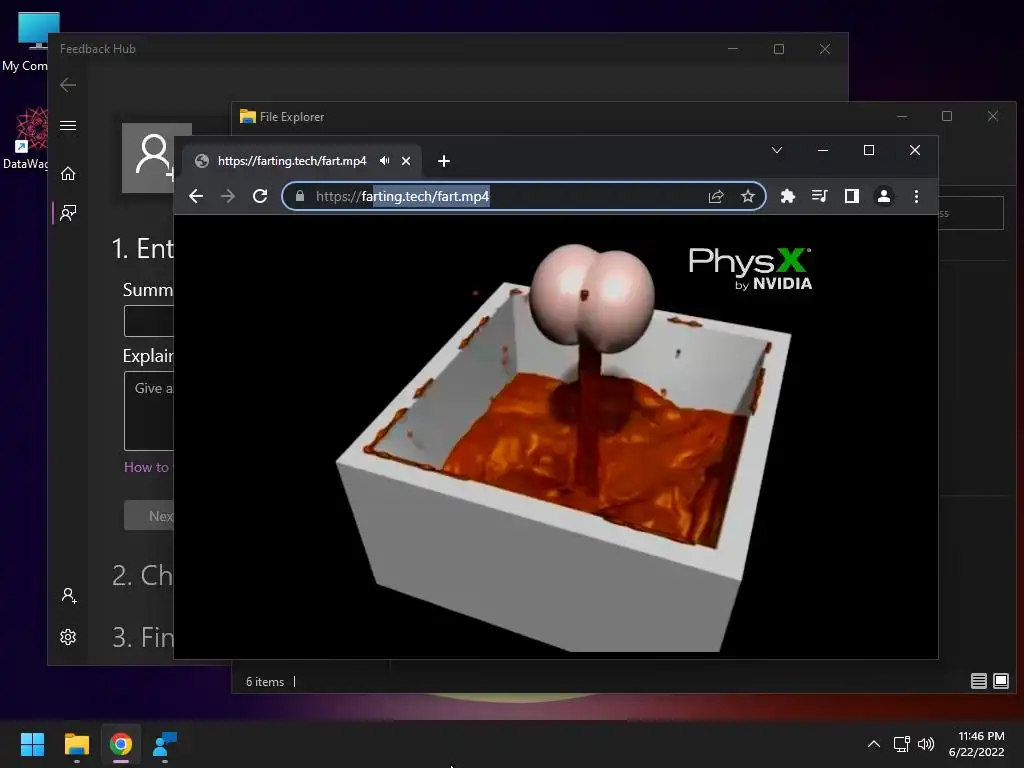This screenshot has height=768, width=1024.
Task: Open the 'How to' link in Feedback Hub
Action: coord(146,467)
